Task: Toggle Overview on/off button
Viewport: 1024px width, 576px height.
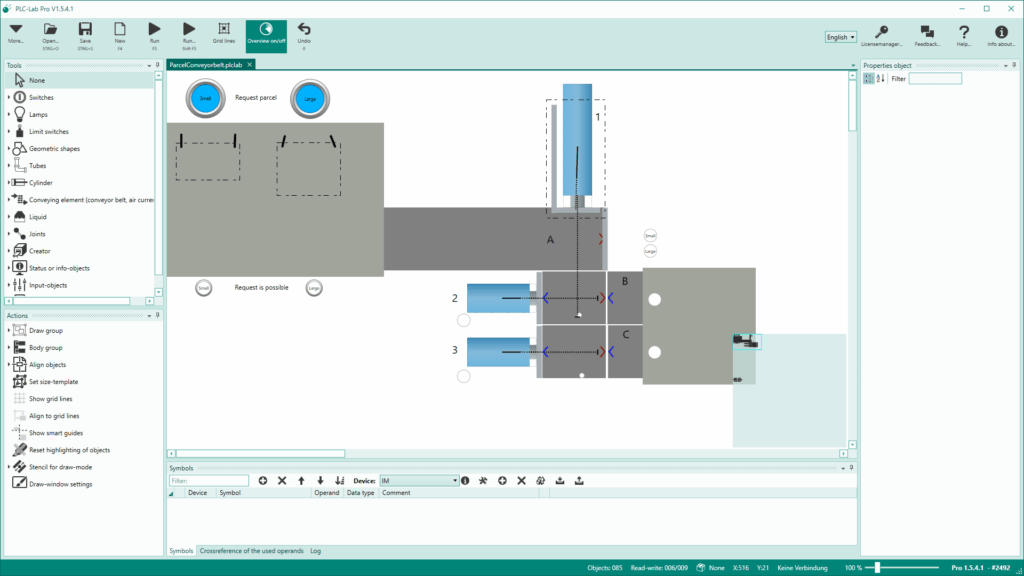Action: [266, 36]
